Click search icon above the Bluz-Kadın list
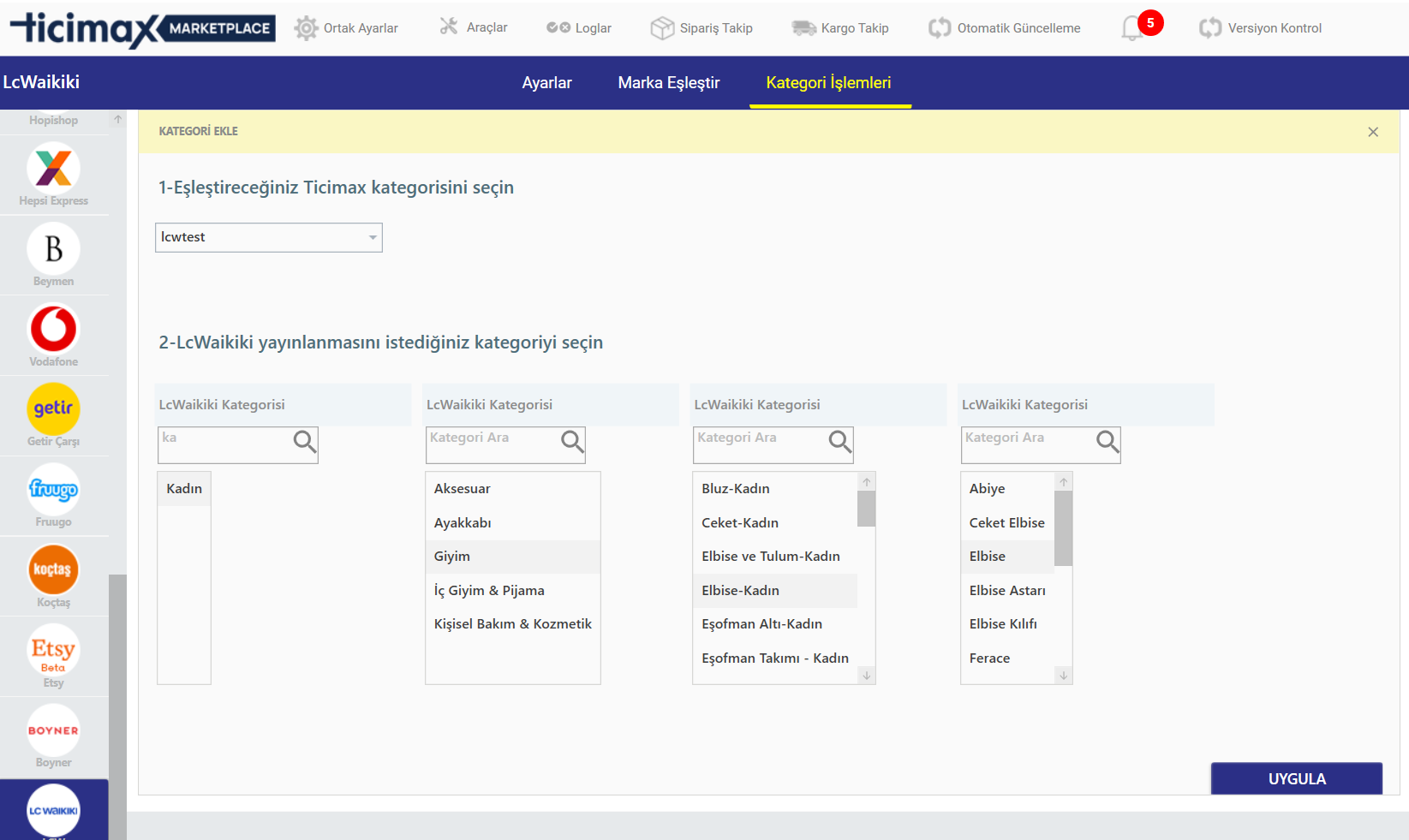This screenshot has height=840, width=1409. (840, 442)
